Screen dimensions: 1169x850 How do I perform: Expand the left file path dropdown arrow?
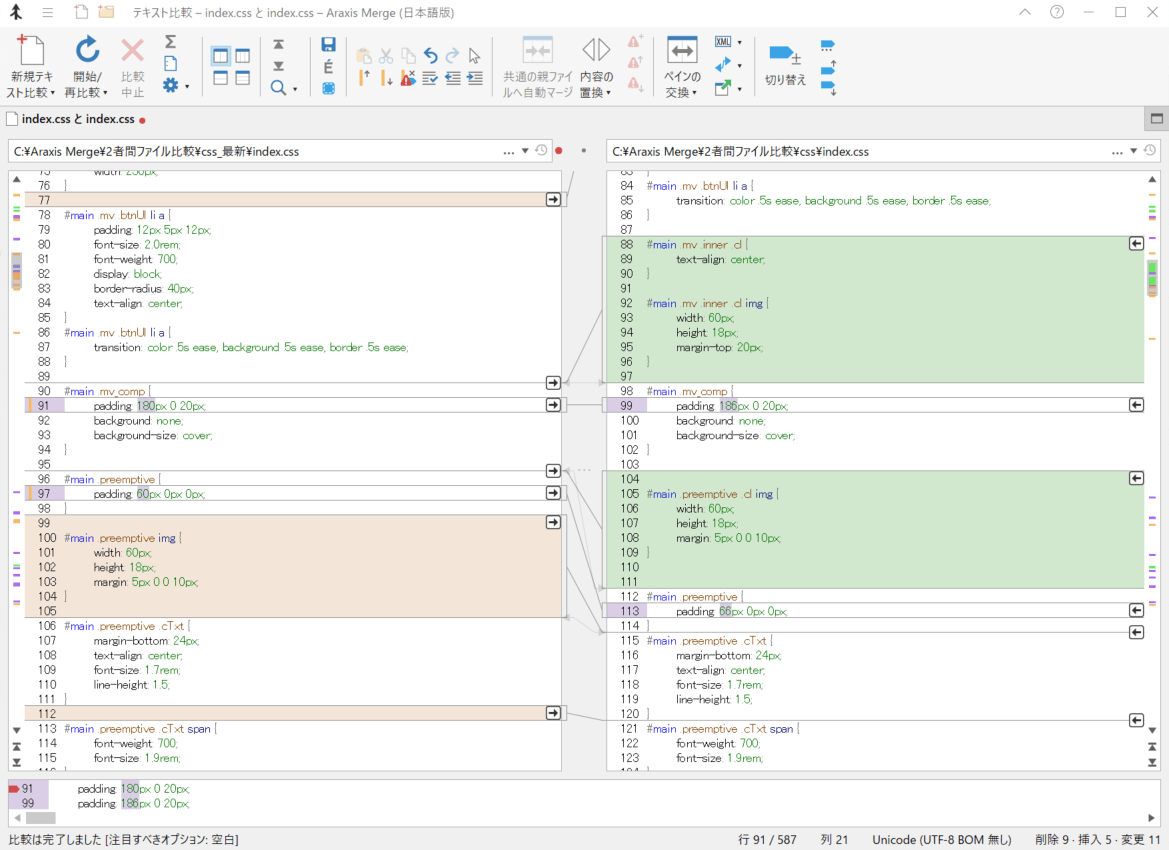coord(525,151)
